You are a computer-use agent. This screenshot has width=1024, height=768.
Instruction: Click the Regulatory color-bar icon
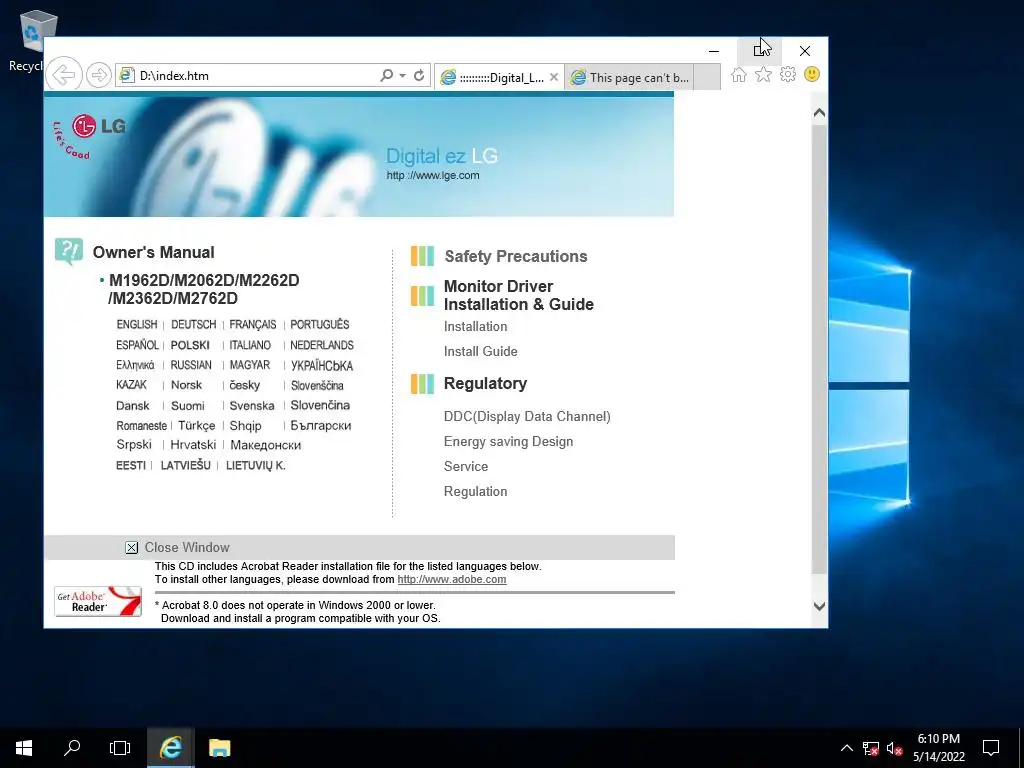423,383
